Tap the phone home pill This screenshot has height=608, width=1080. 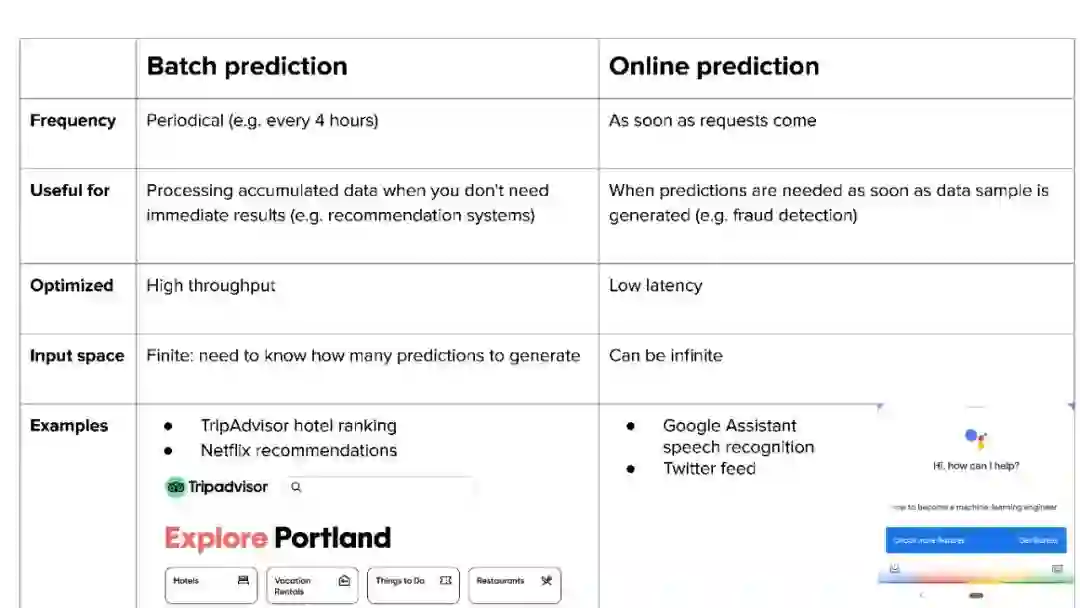976,595
